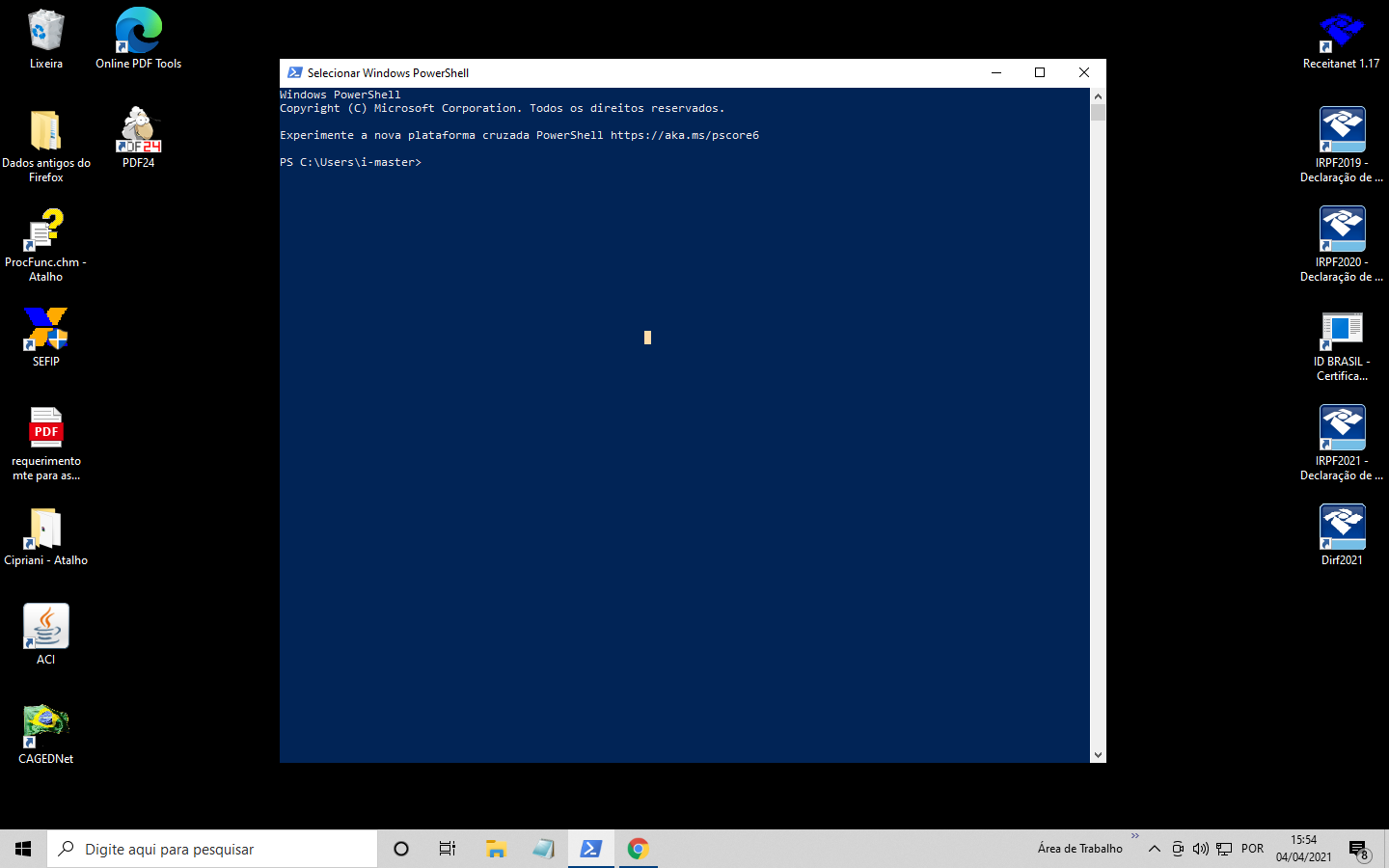Show hidden system tray icons
This screenshot has width=1389, height=868.
click(x=1154, y=849)
